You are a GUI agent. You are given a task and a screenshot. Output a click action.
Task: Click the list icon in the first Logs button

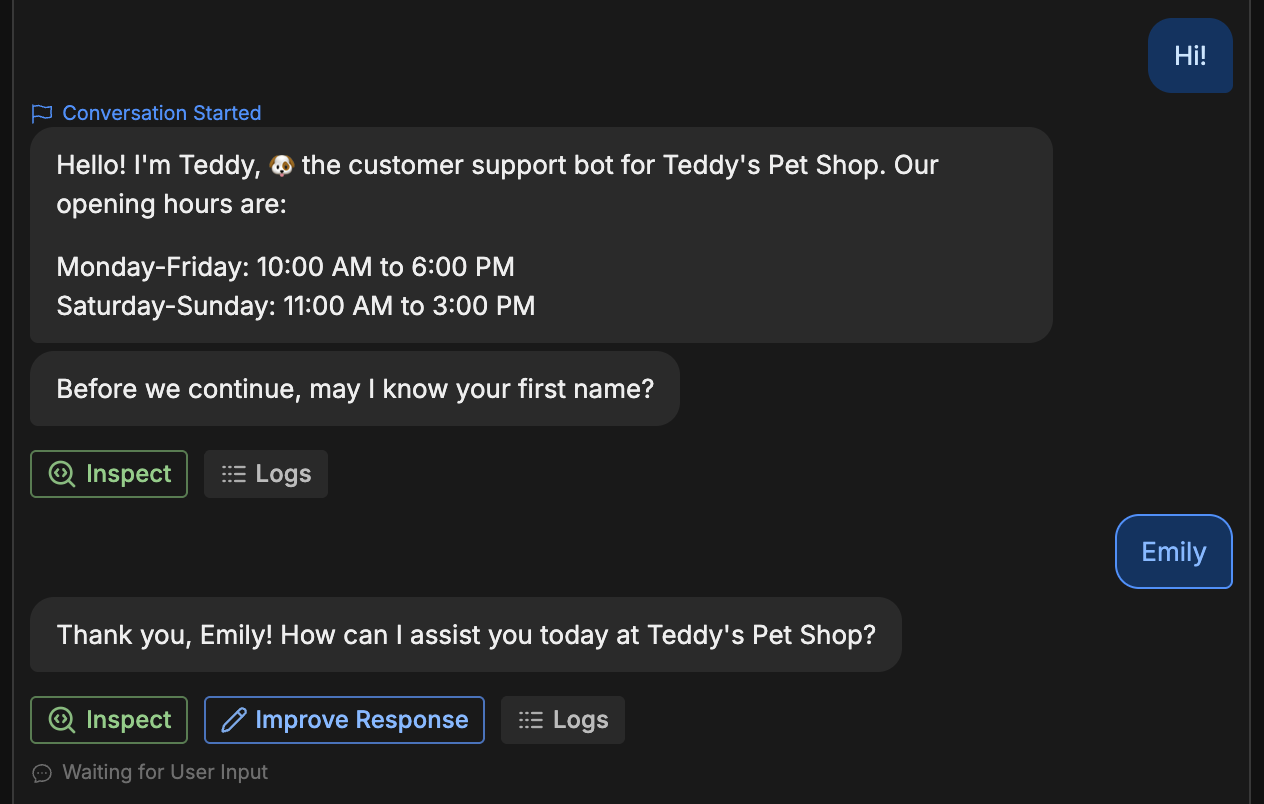[x=234, y=474]
